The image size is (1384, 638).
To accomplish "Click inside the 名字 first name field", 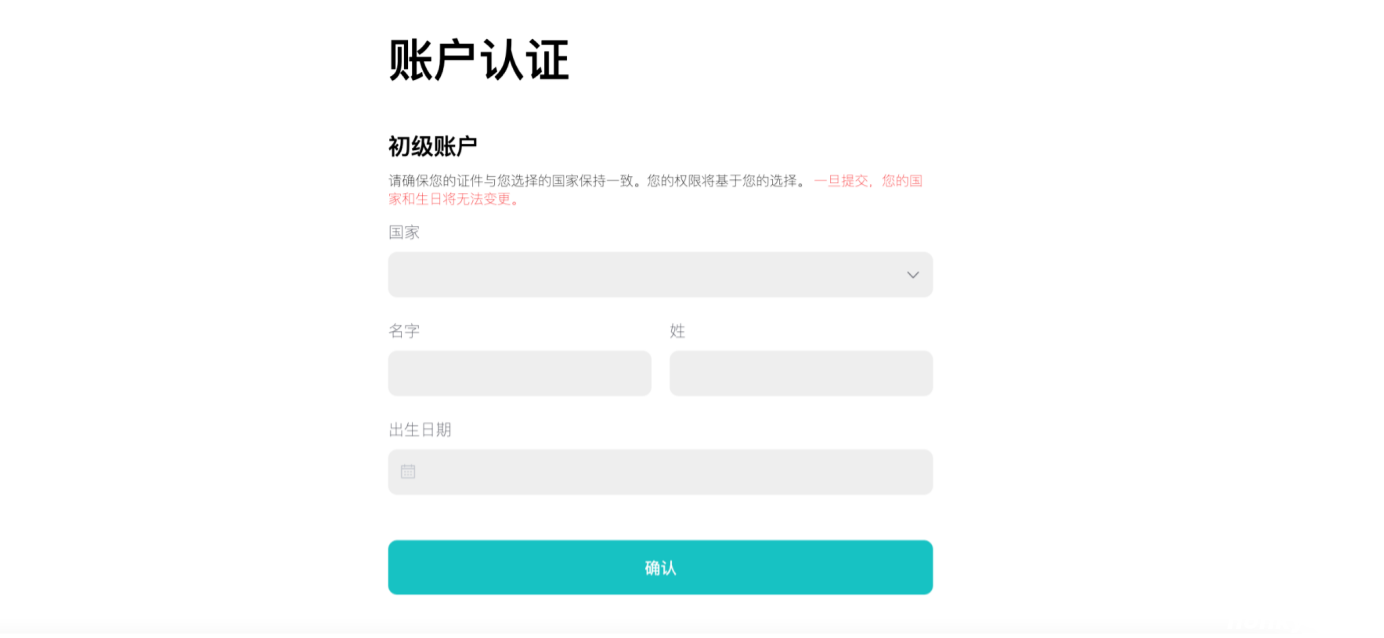I will pyautogui.click(x=519, y=373).
